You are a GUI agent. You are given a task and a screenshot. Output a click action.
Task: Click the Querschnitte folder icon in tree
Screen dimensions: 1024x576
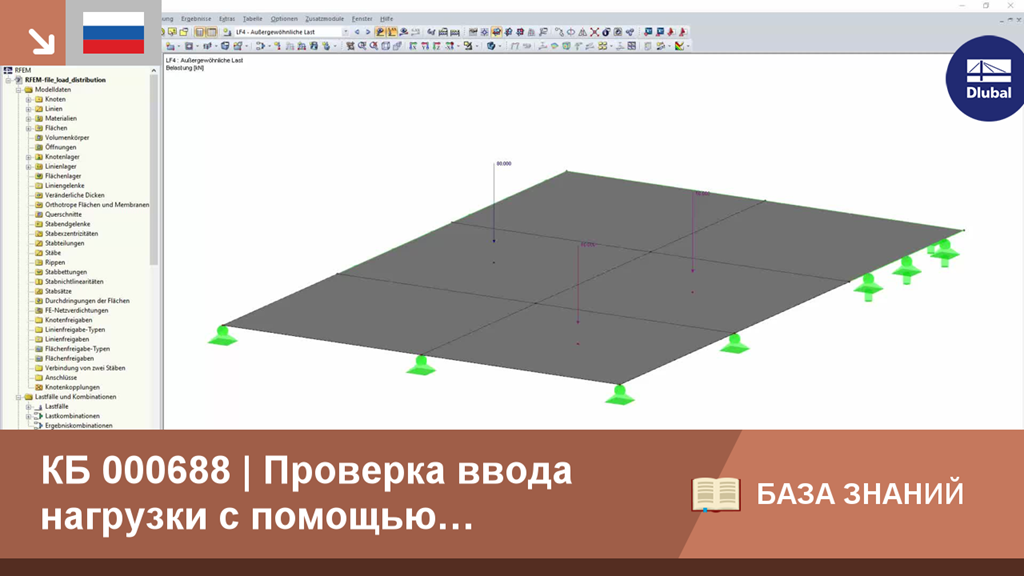pos(39,214)
